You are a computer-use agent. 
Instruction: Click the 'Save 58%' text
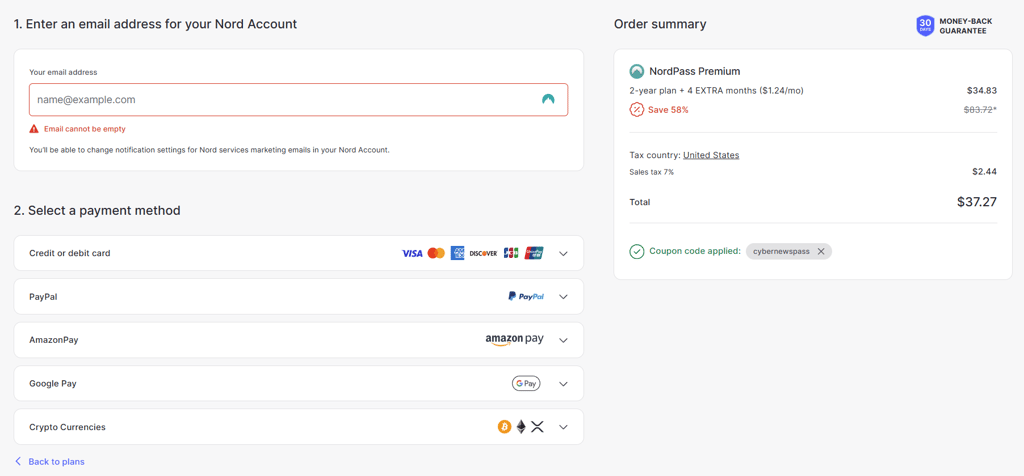668,110
